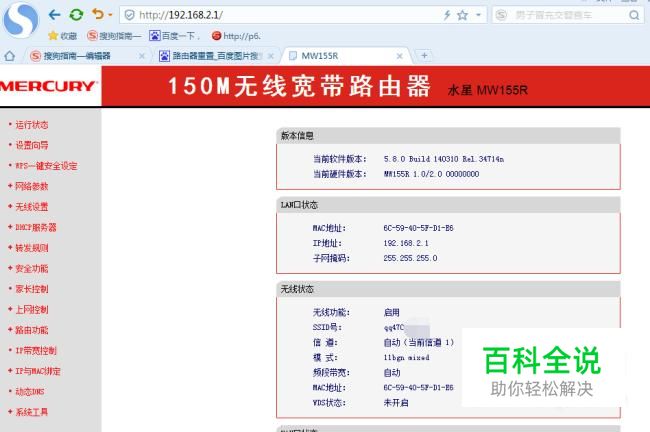Click the green refresh icon
Image resolution: width=650 pixels, height=432 pixels.
point(76,15)
